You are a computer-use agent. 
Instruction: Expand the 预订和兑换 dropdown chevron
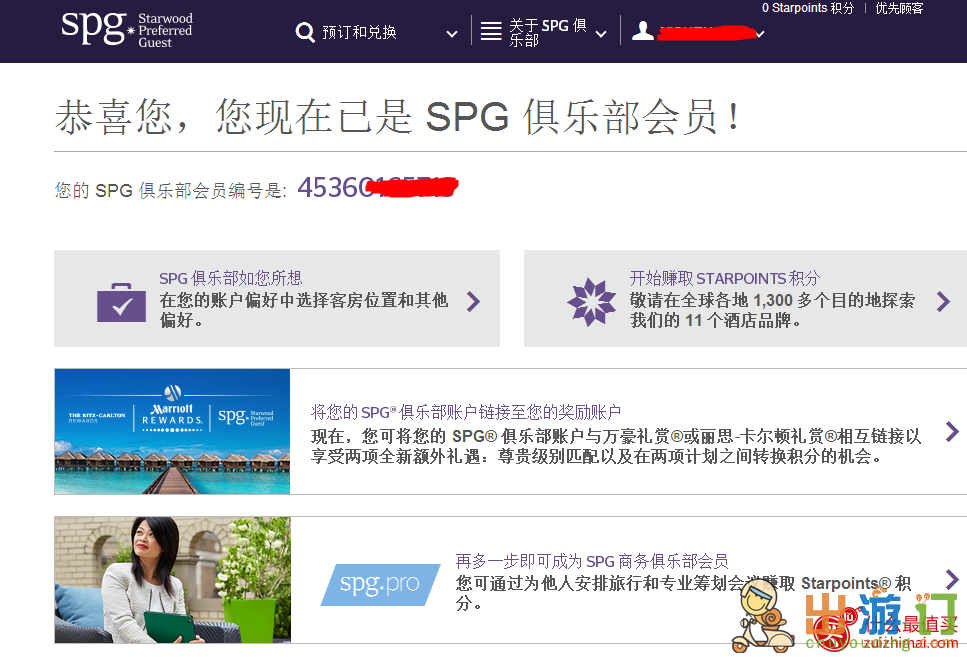[x=452, y=34]
